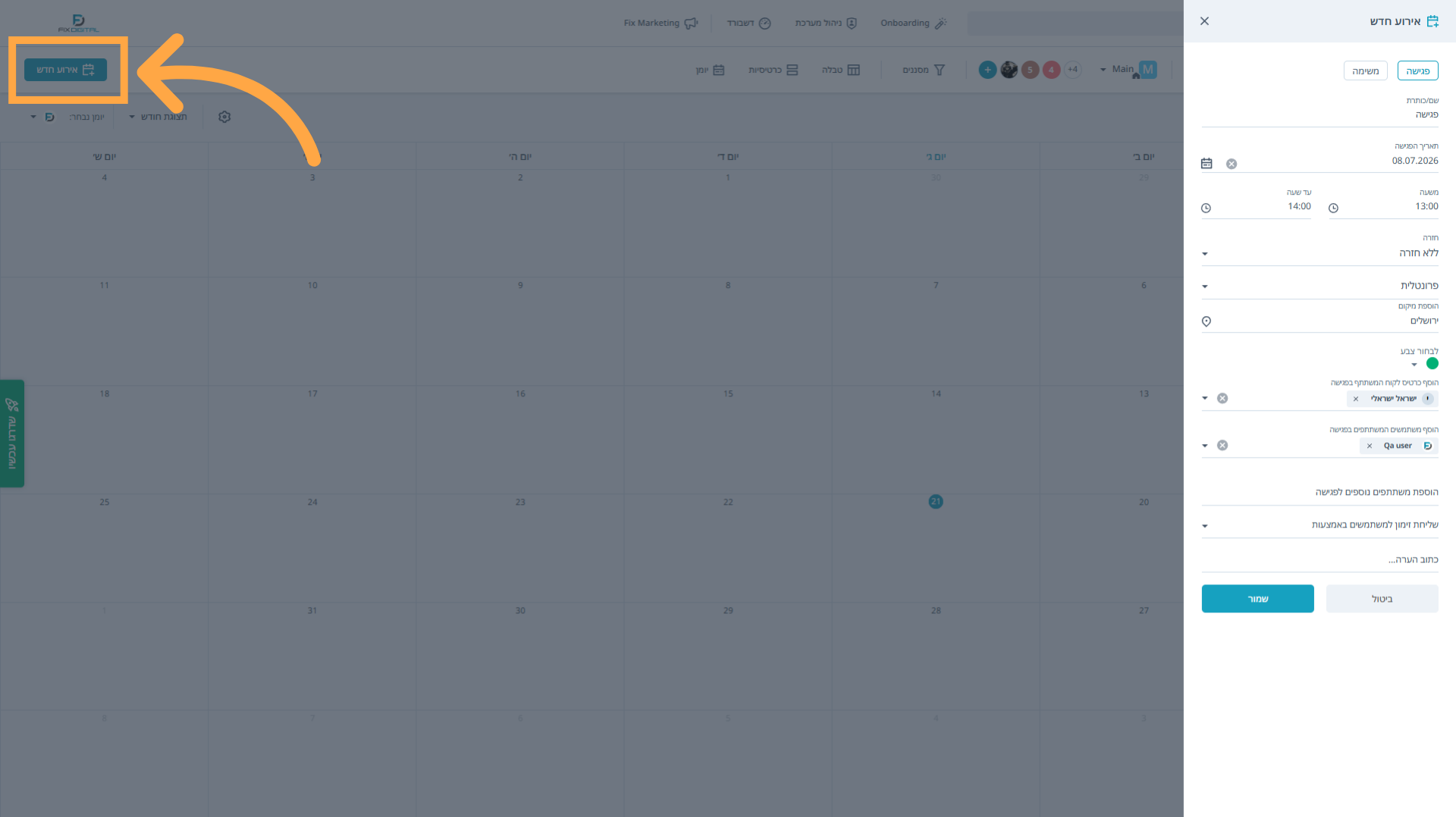
Task: Click the Fix Digital logo
Action: (78, 23)
